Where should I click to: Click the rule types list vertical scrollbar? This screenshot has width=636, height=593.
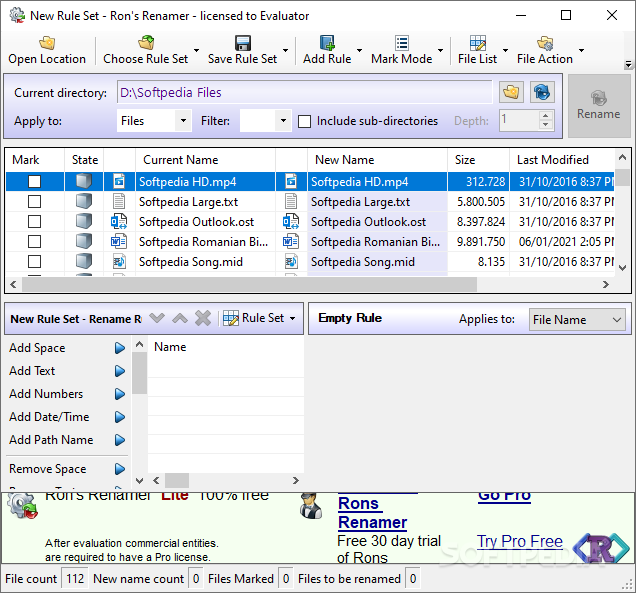140,373
